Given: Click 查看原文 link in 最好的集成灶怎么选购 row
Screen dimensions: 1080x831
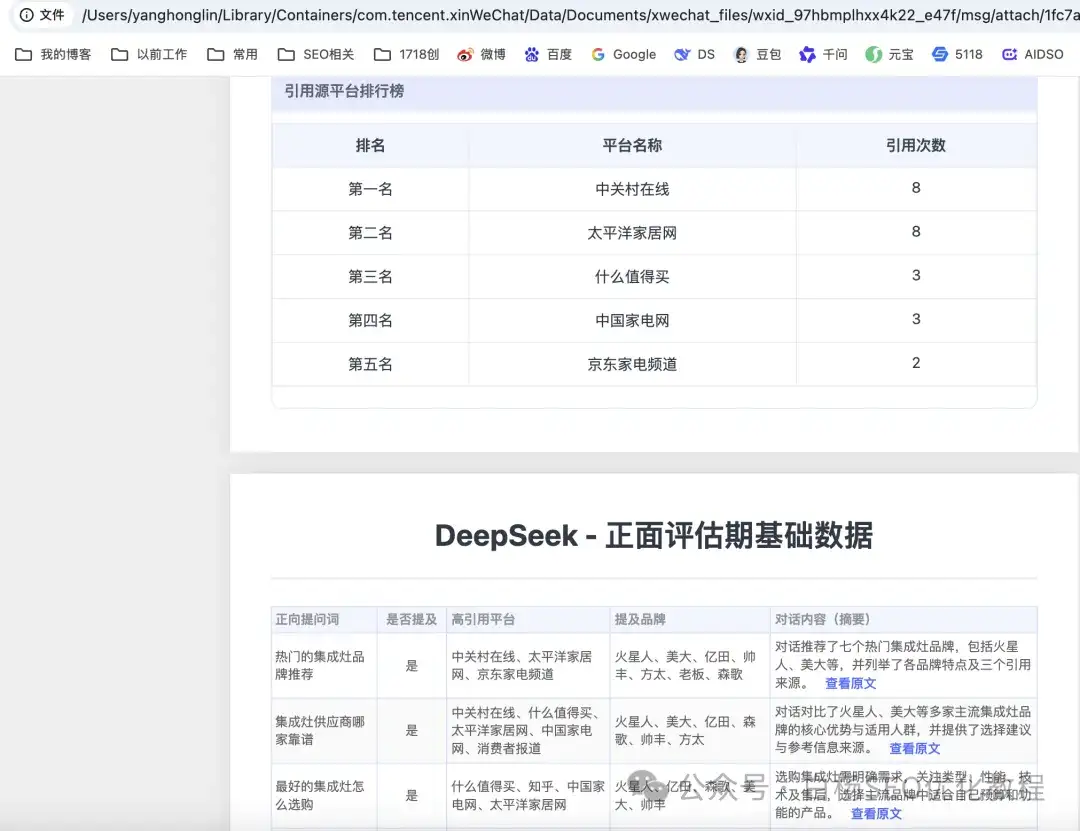Looking at the screenshot, I should (x=876, y=814).
